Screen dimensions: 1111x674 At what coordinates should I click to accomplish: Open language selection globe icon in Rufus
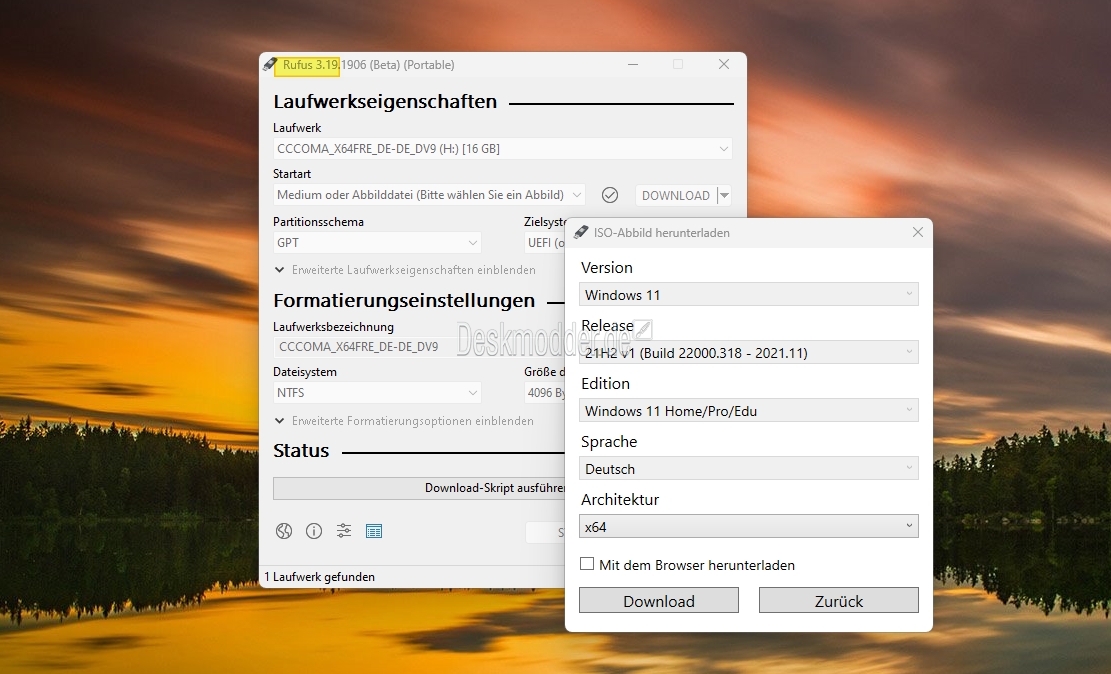pyautogui.click(x=284, y=531)
